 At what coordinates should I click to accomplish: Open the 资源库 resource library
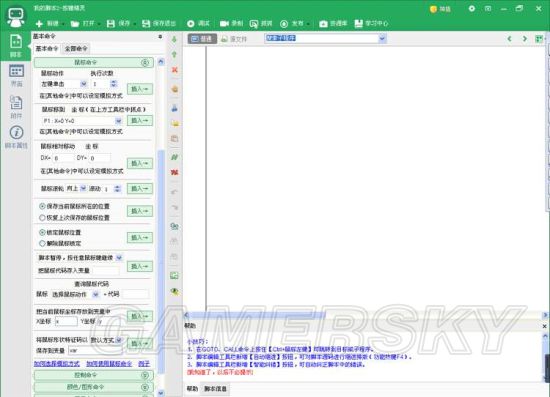coord(333,23)
